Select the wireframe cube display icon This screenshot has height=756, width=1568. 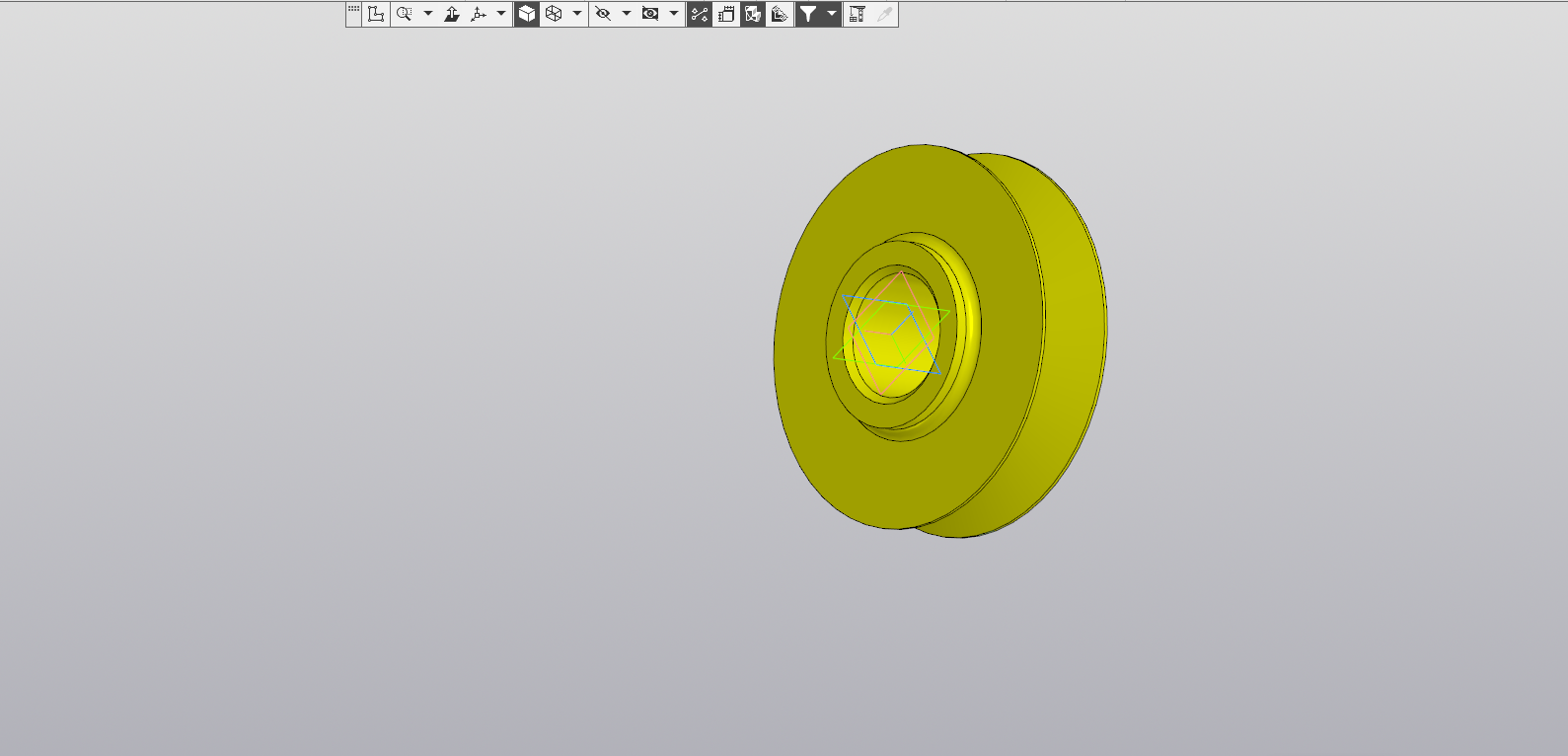point(554,14)
